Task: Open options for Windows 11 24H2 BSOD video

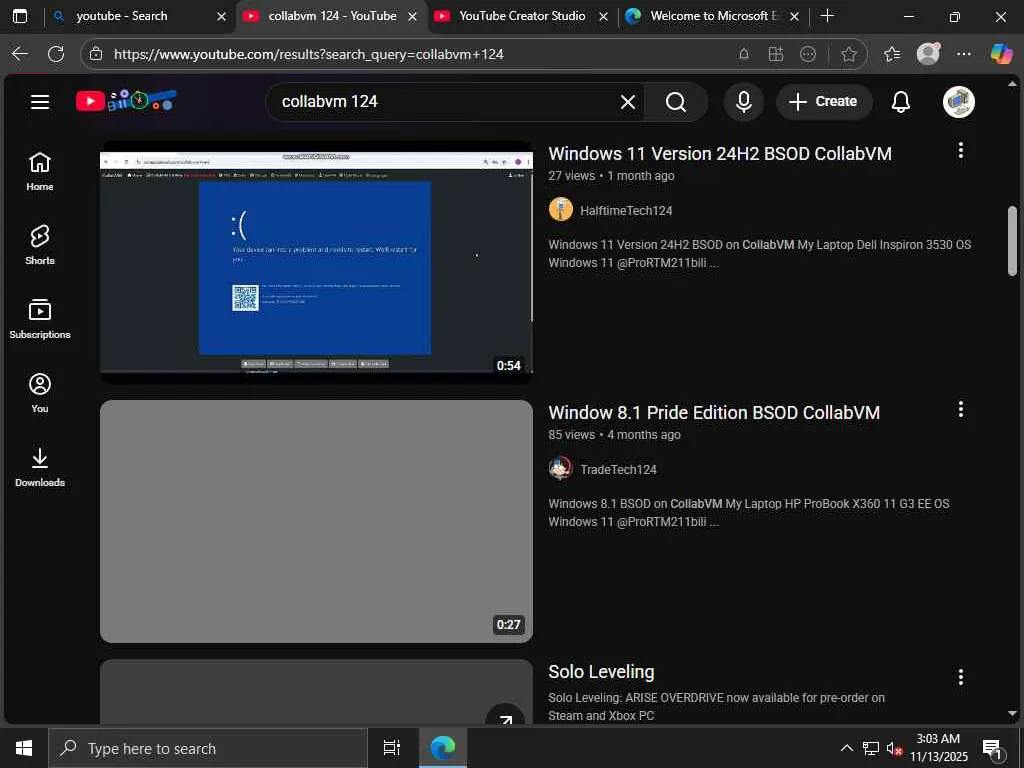Action: pyautogui.click(x=960, y=151)
